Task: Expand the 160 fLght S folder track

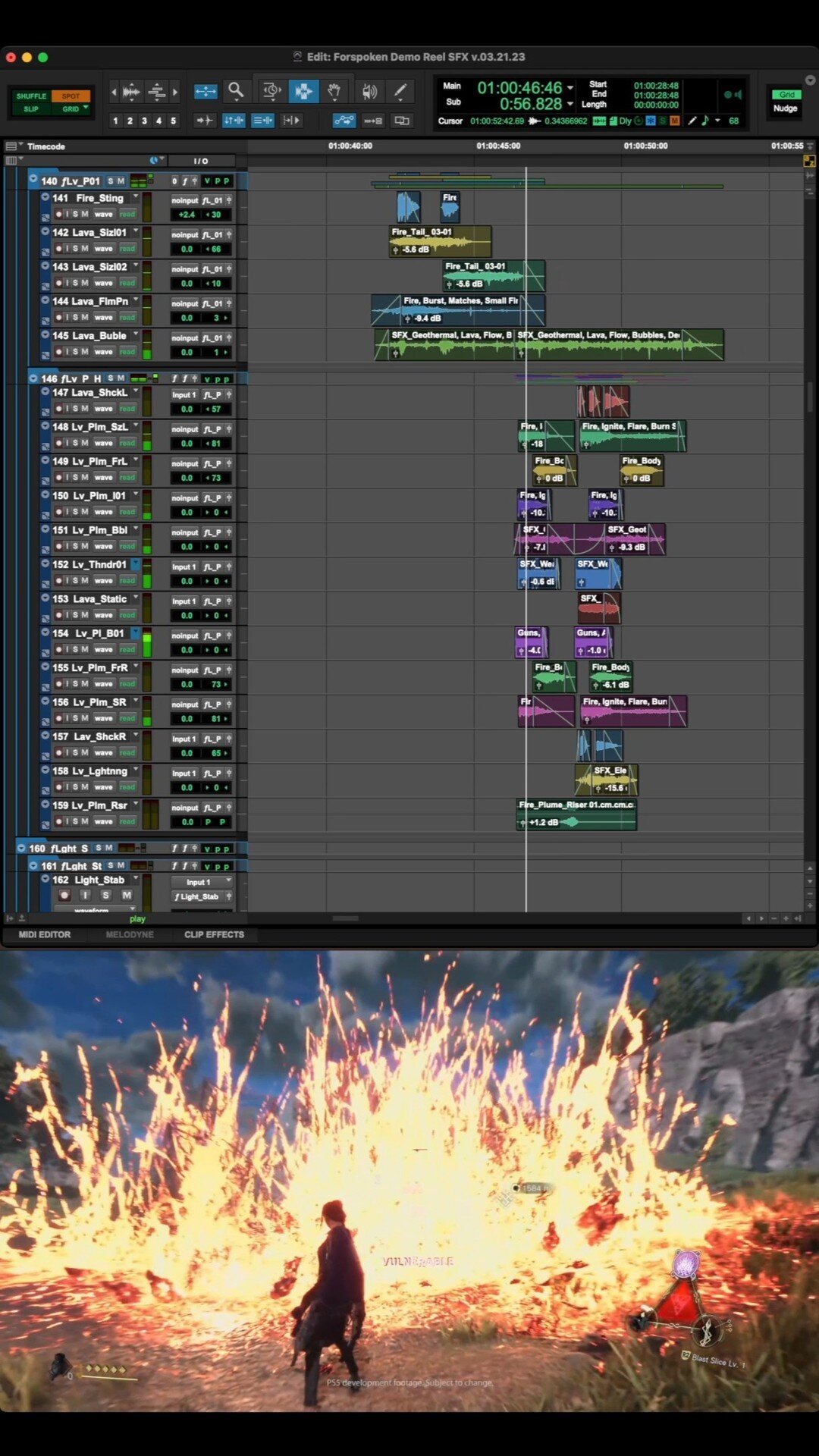Action: [x=21, y=848]
